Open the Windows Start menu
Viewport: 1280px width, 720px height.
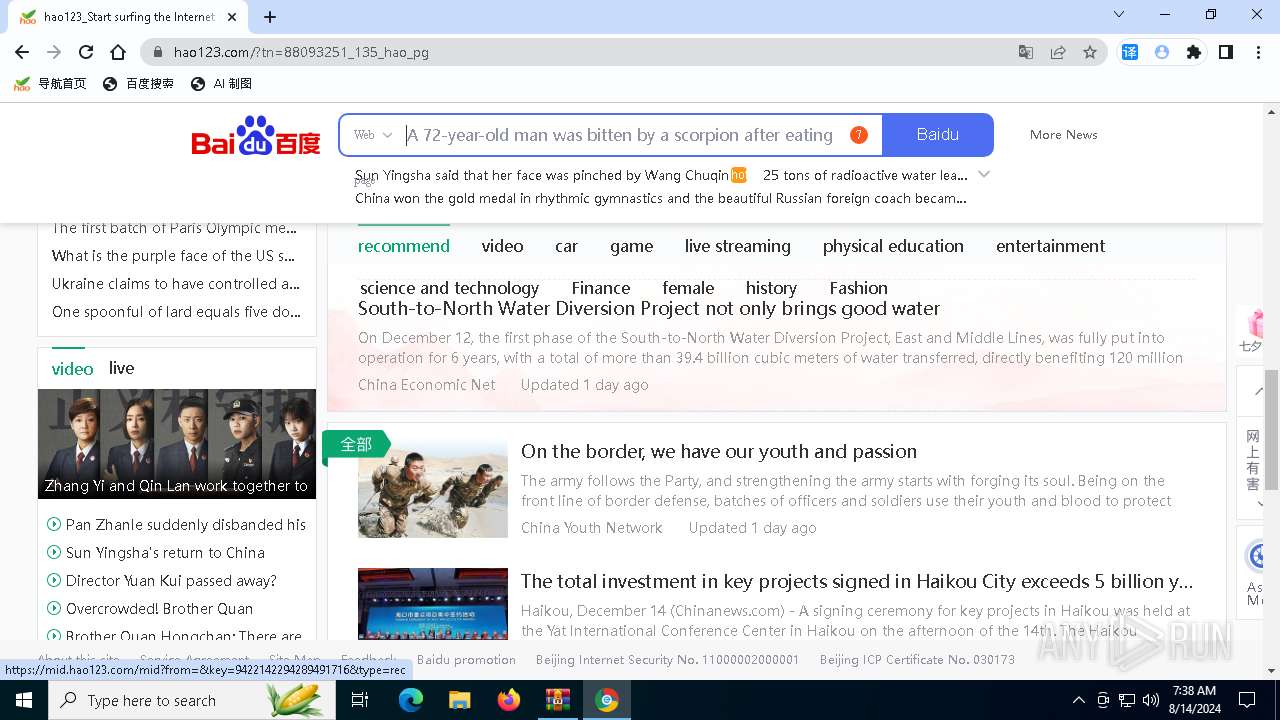pos(24,700)
